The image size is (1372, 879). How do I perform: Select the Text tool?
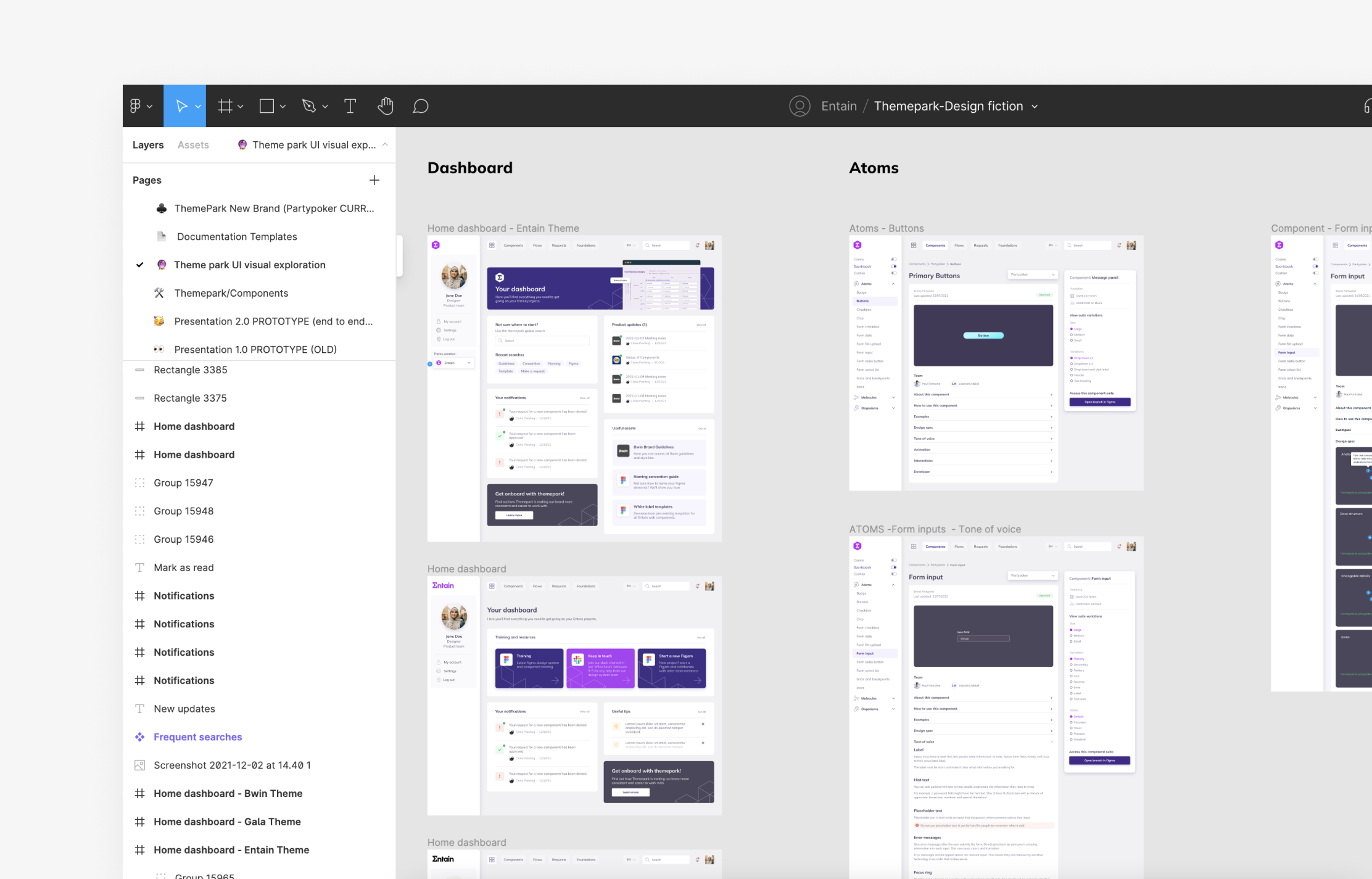coord(350,106)
